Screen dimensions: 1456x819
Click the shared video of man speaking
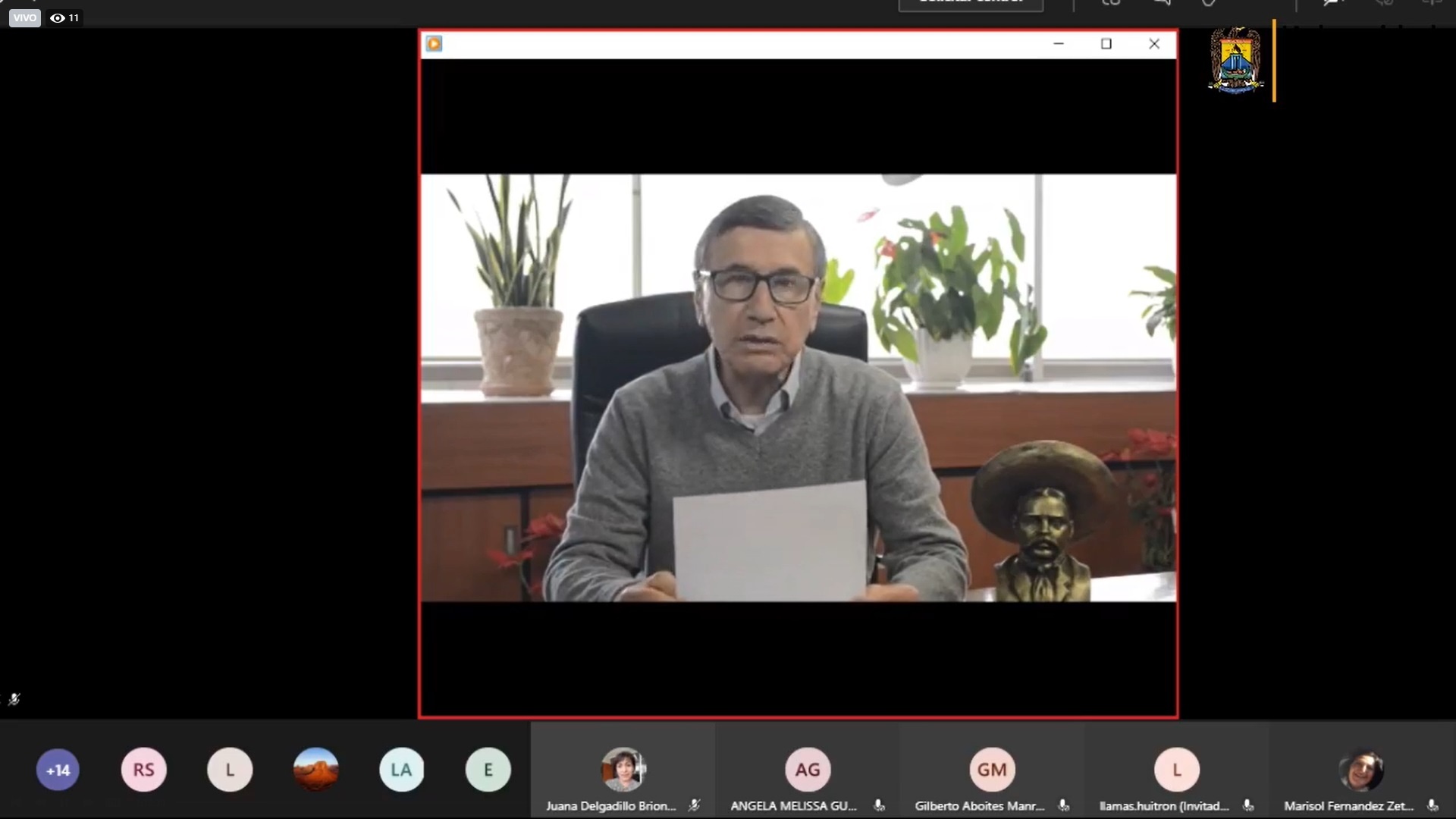pyautogui.click(x=798, y=388)
